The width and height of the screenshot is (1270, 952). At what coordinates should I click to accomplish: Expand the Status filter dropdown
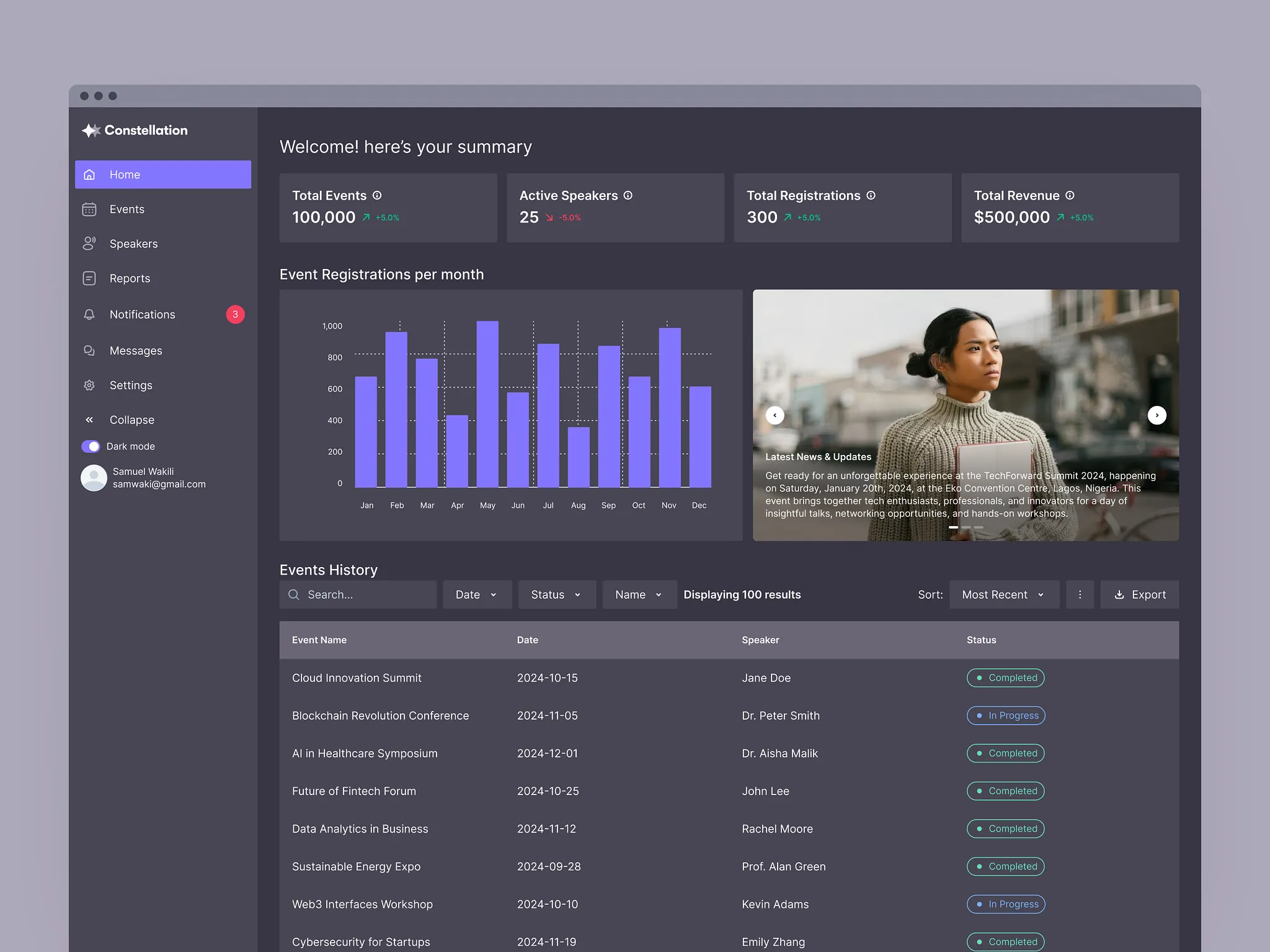click(x=556, y=594)
